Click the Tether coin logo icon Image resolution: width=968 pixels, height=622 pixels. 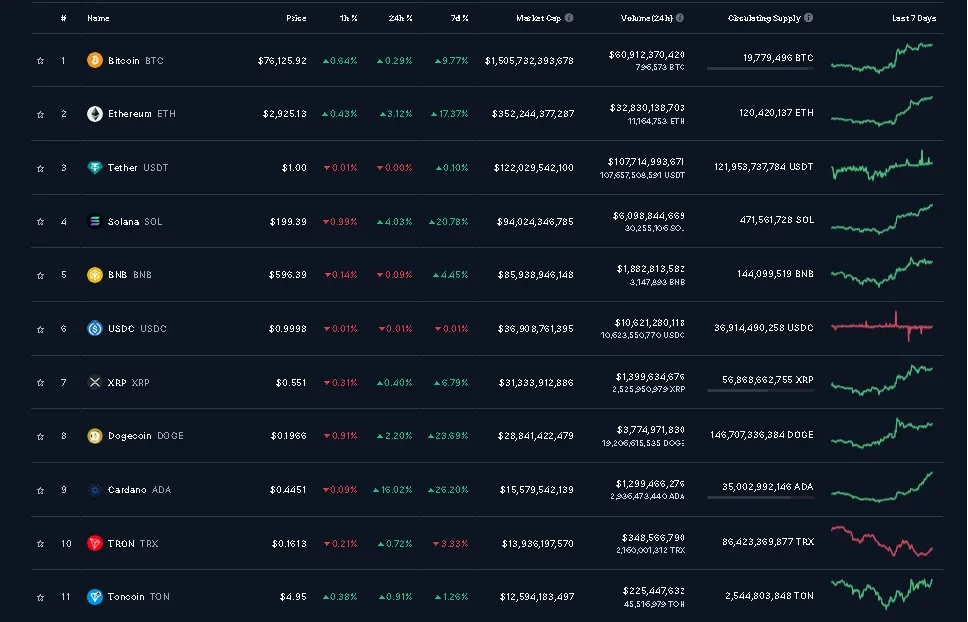click(95, 168)
